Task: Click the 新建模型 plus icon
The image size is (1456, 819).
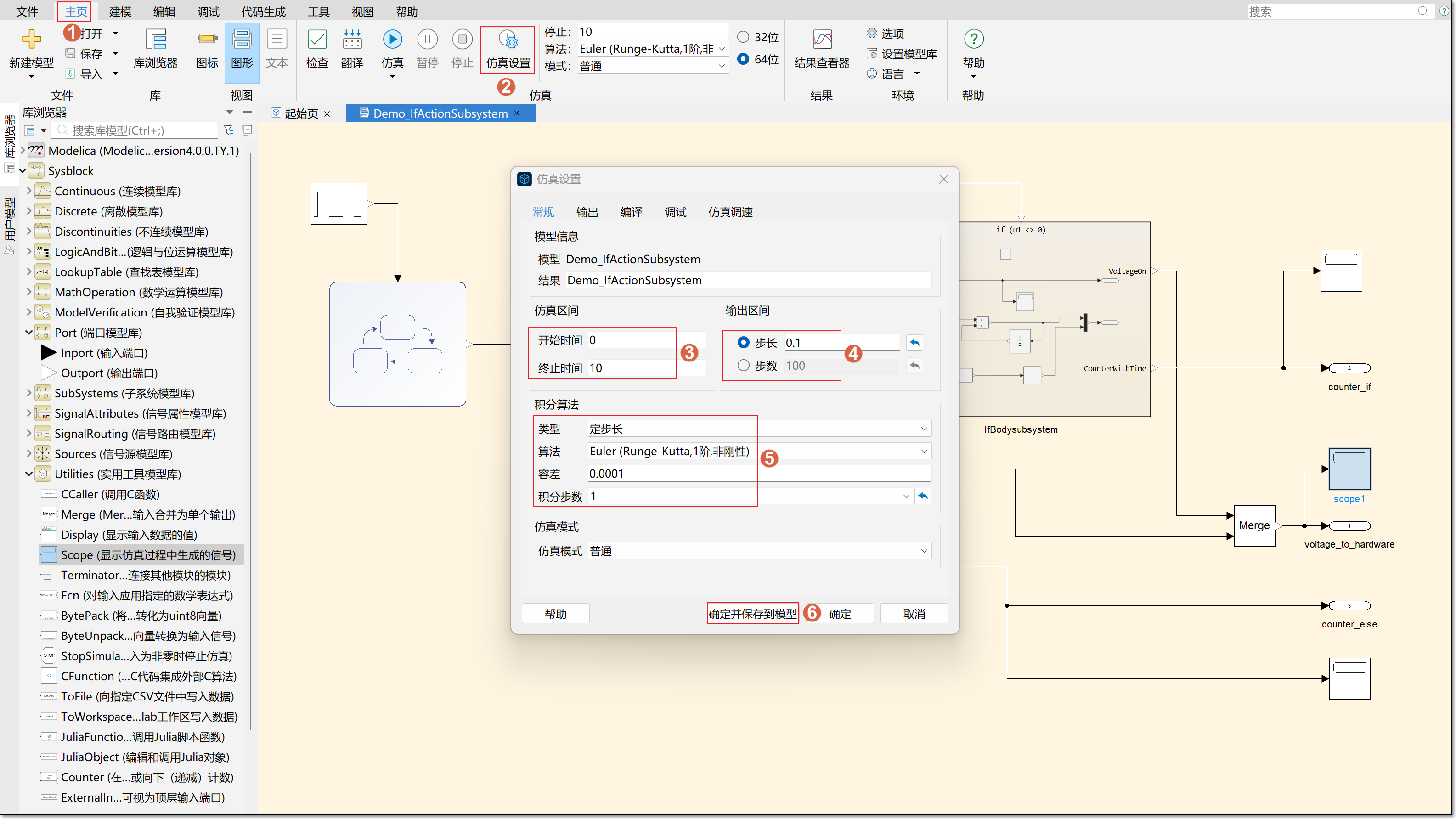Action: point(31,40)
